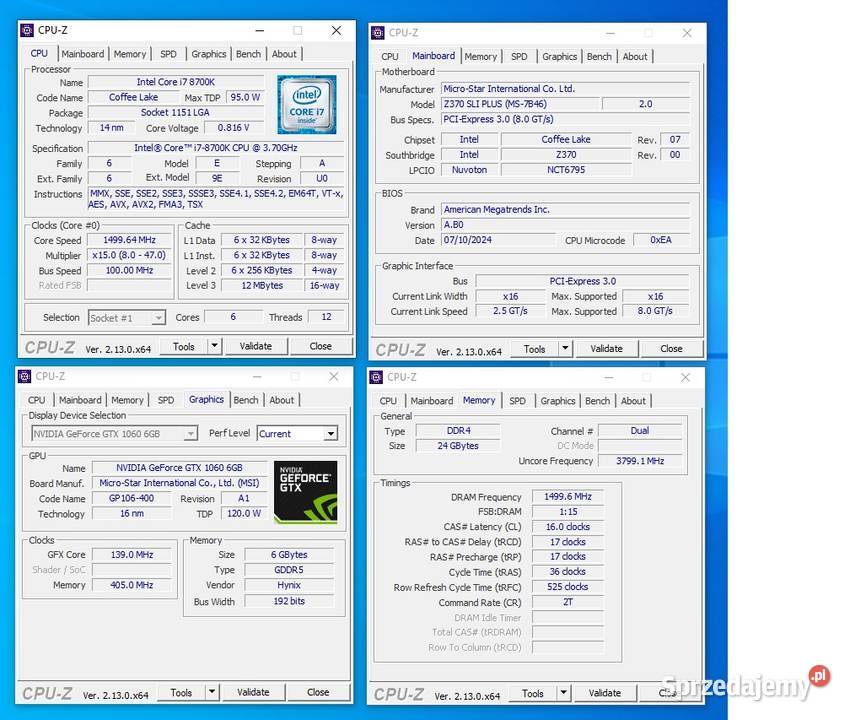
Task: Click the Validate button in CPU window
Action: (257, 346)
